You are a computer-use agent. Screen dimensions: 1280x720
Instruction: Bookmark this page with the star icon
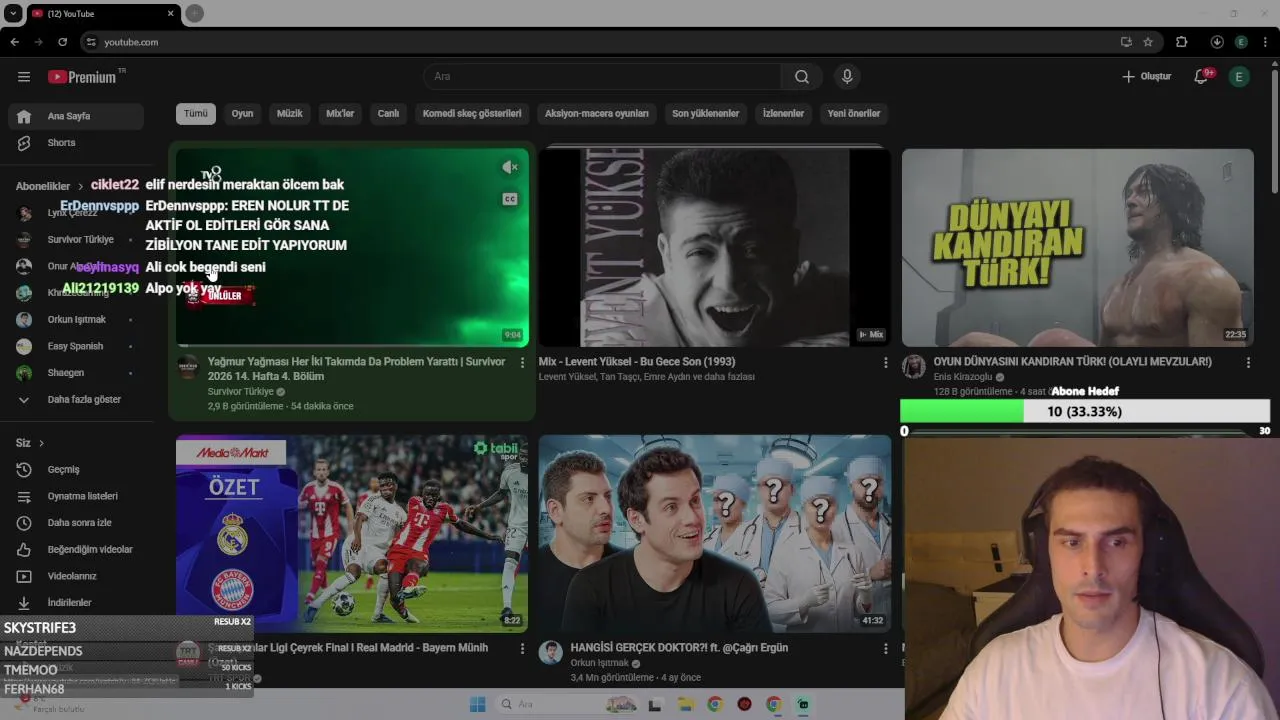coord(1148,42)
